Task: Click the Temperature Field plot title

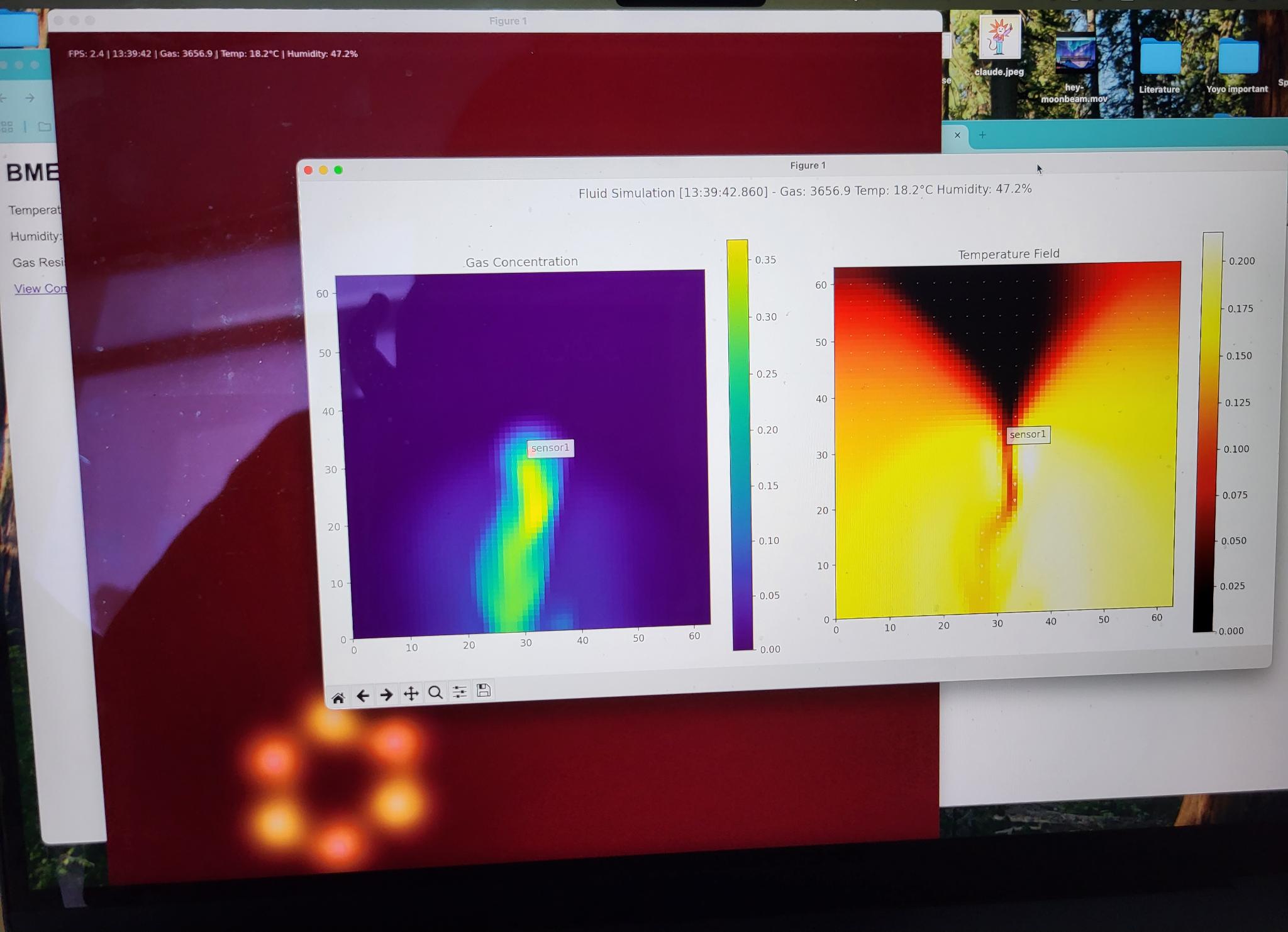Action: coord(1009,254)
